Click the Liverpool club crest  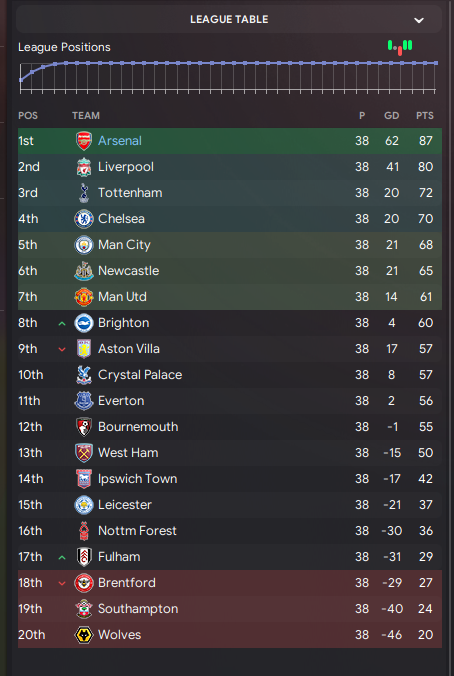84,167
